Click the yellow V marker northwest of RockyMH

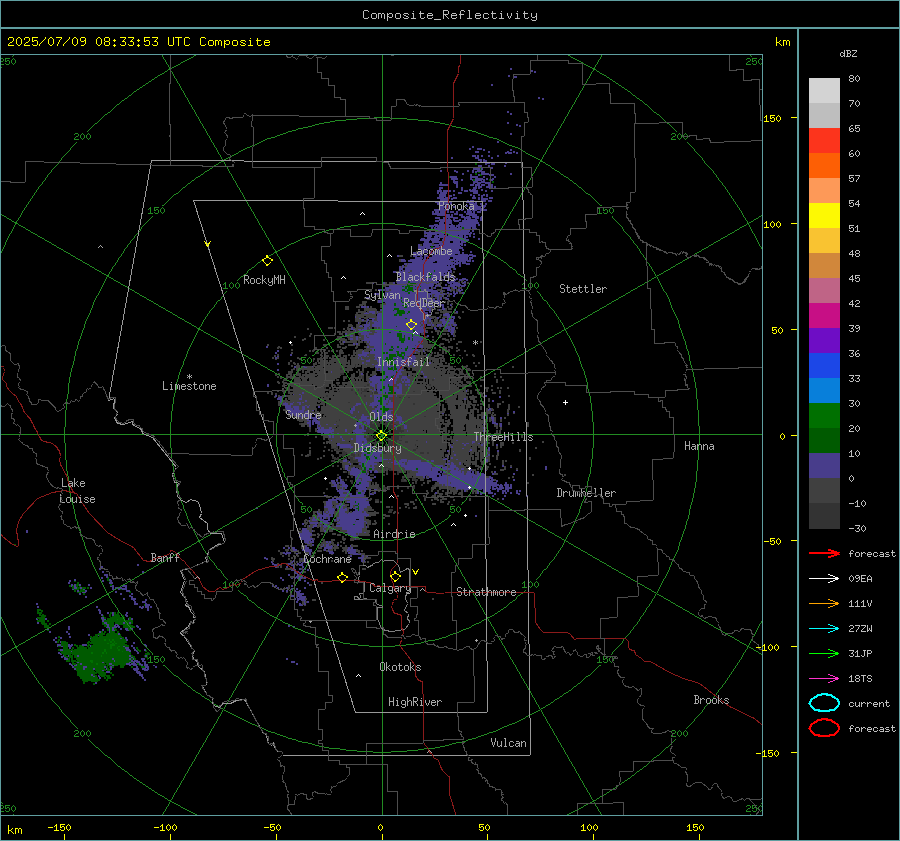[208, 244]
